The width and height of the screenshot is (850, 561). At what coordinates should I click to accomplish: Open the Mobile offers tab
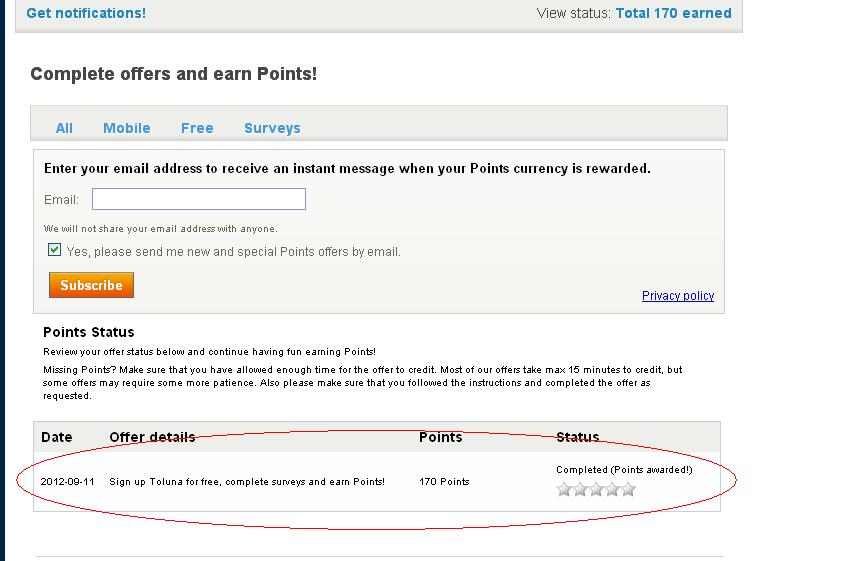(x=126, y=128)
